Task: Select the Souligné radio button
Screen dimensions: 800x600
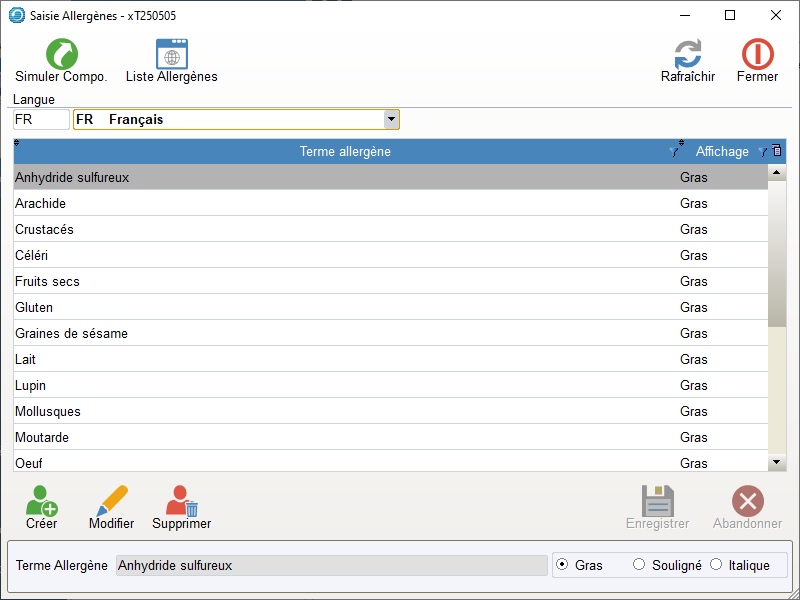Action: click(640, 565)
